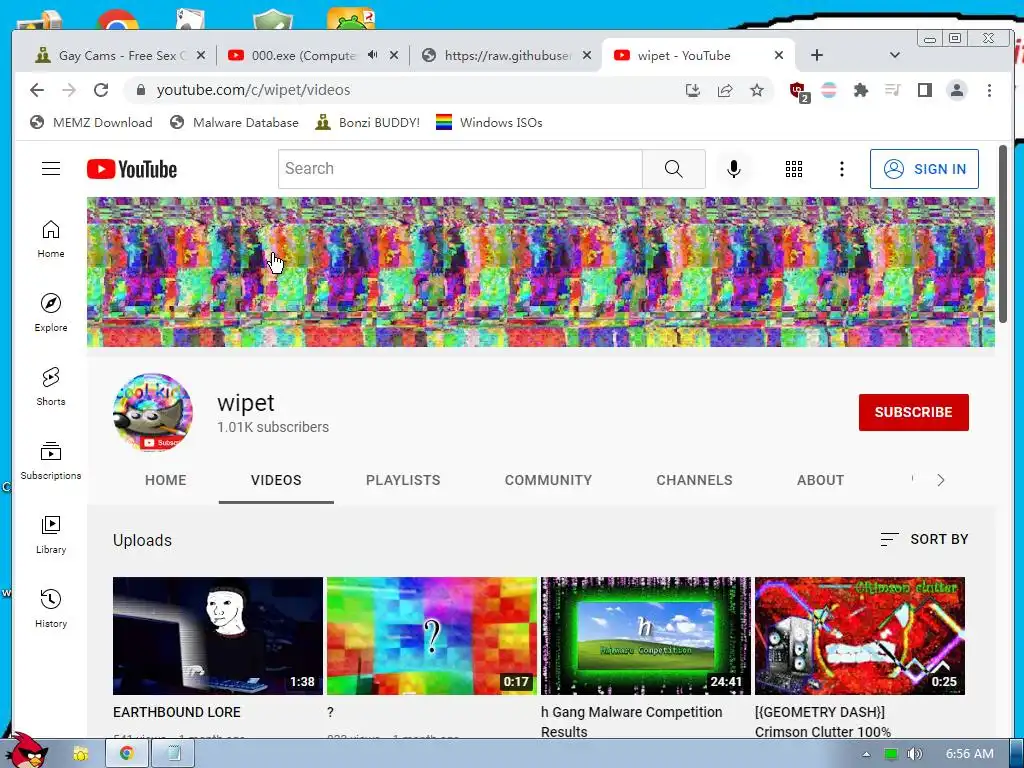
Task: Click the address bar URL
Action: click(253, 90)
